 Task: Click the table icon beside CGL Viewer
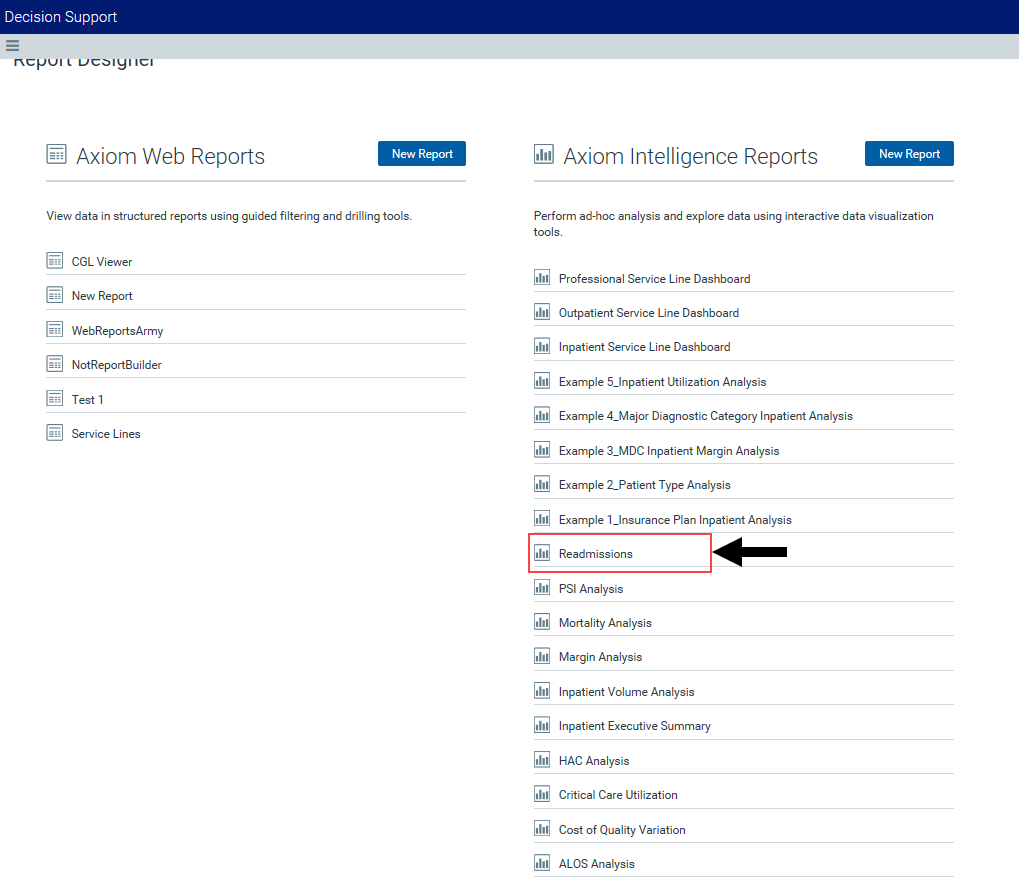point(55,261)
